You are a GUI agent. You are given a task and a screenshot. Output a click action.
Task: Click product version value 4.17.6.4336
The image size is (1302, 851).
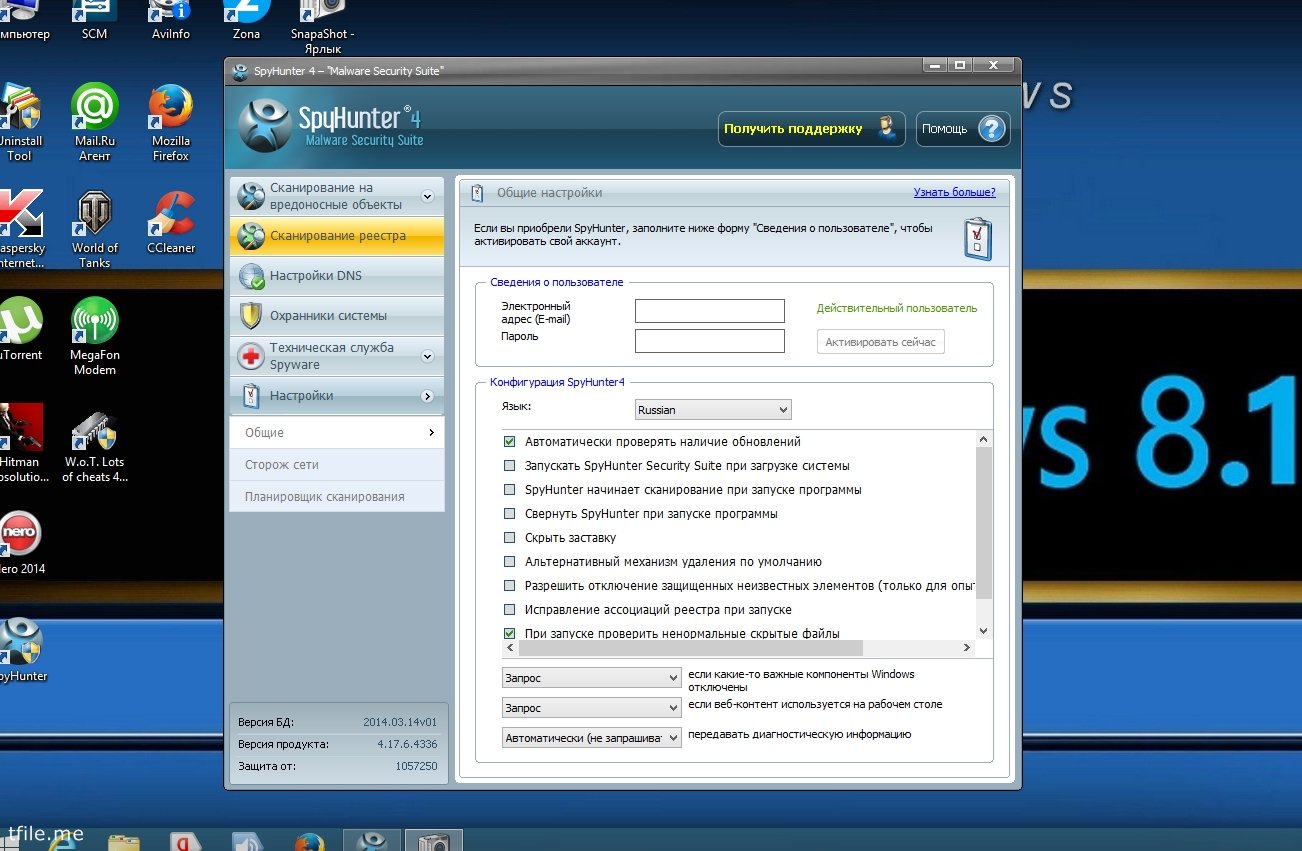click(407, 744)
